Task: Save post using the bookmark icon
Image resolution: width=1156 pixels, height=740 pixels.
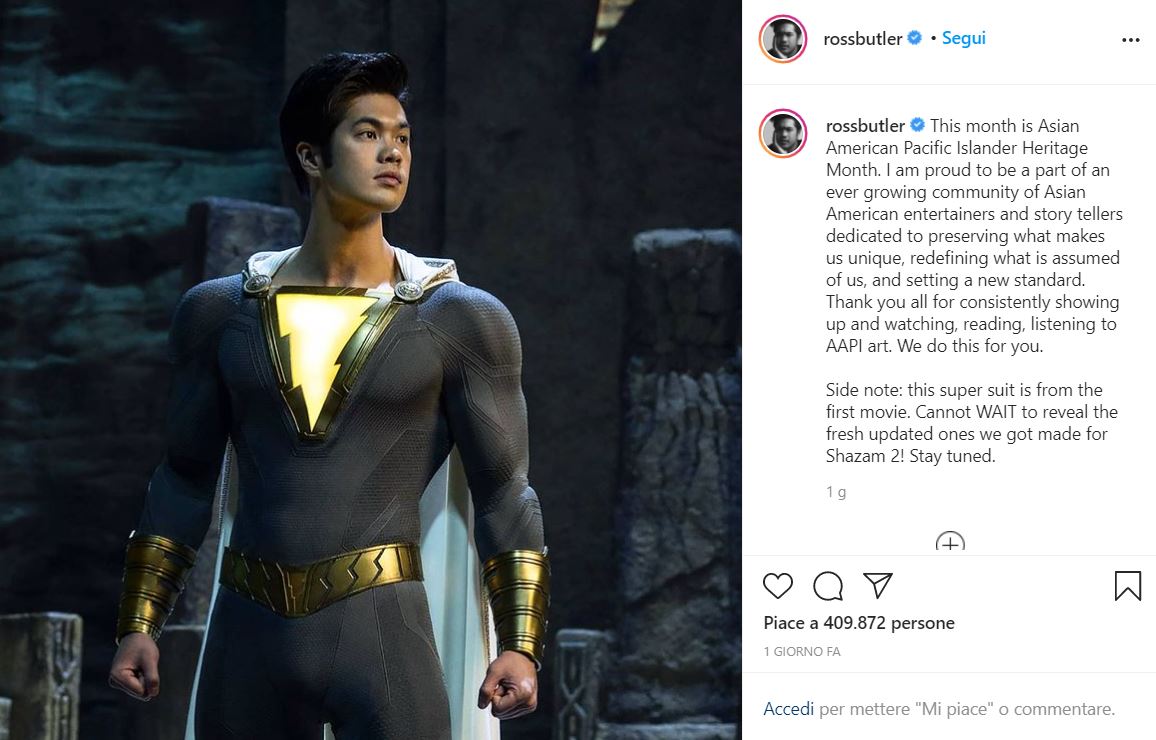Action: [x=1127, y=586]
